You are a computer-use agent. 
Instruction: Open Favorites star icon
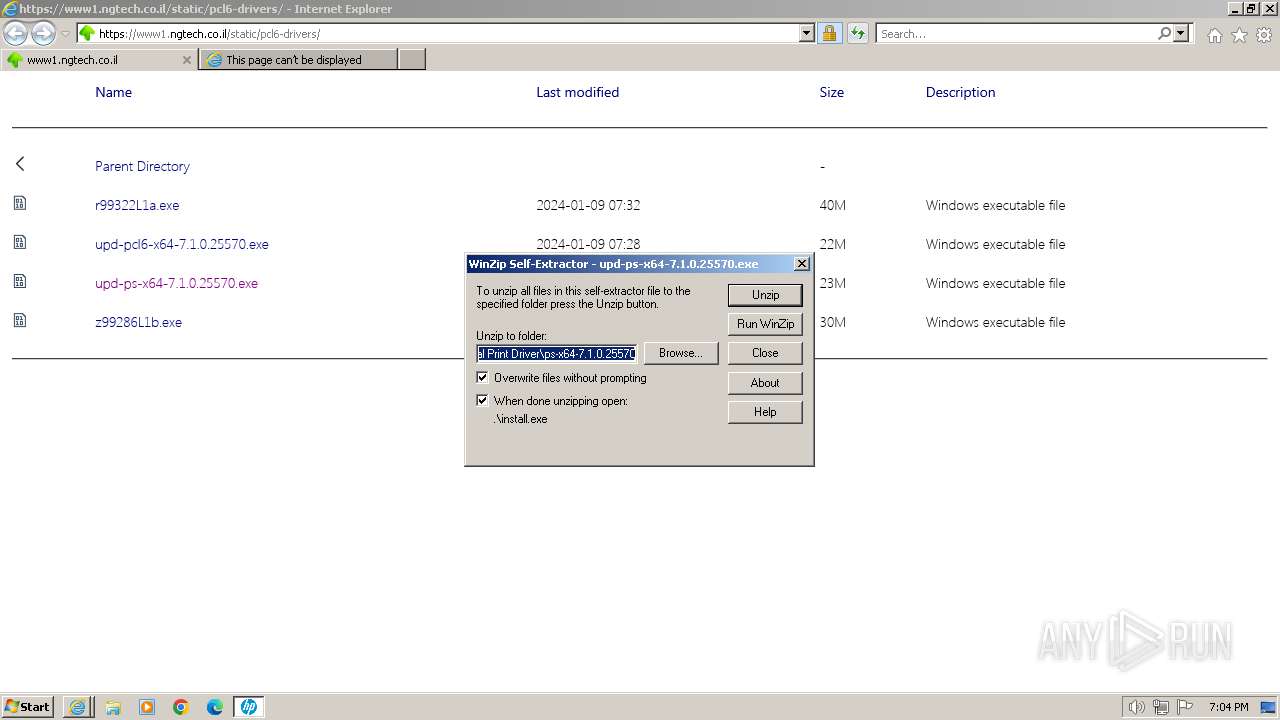(x=1239, y=35)
